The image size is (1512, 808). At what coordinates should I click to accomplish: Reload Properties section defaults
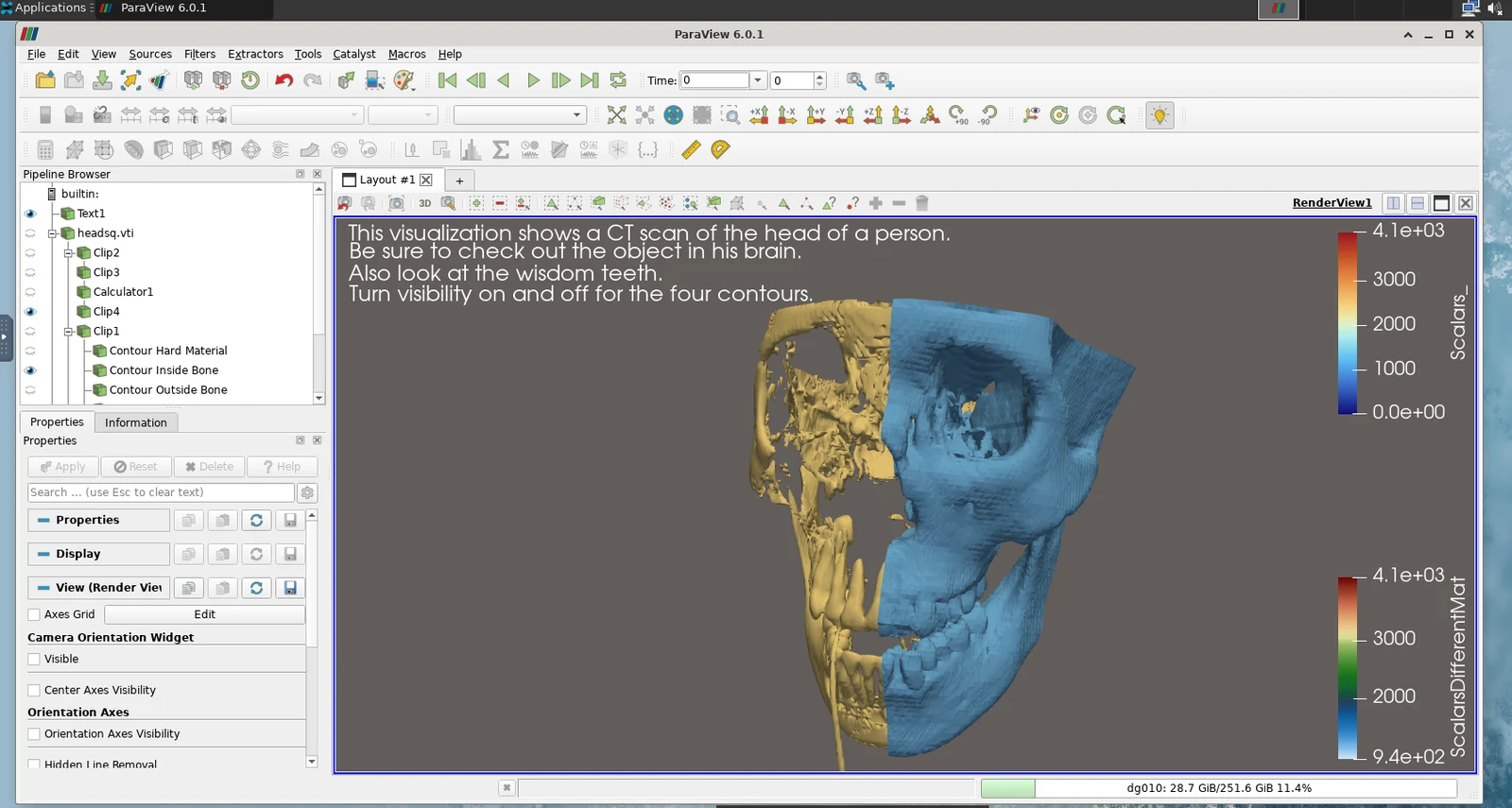[256, 521]
